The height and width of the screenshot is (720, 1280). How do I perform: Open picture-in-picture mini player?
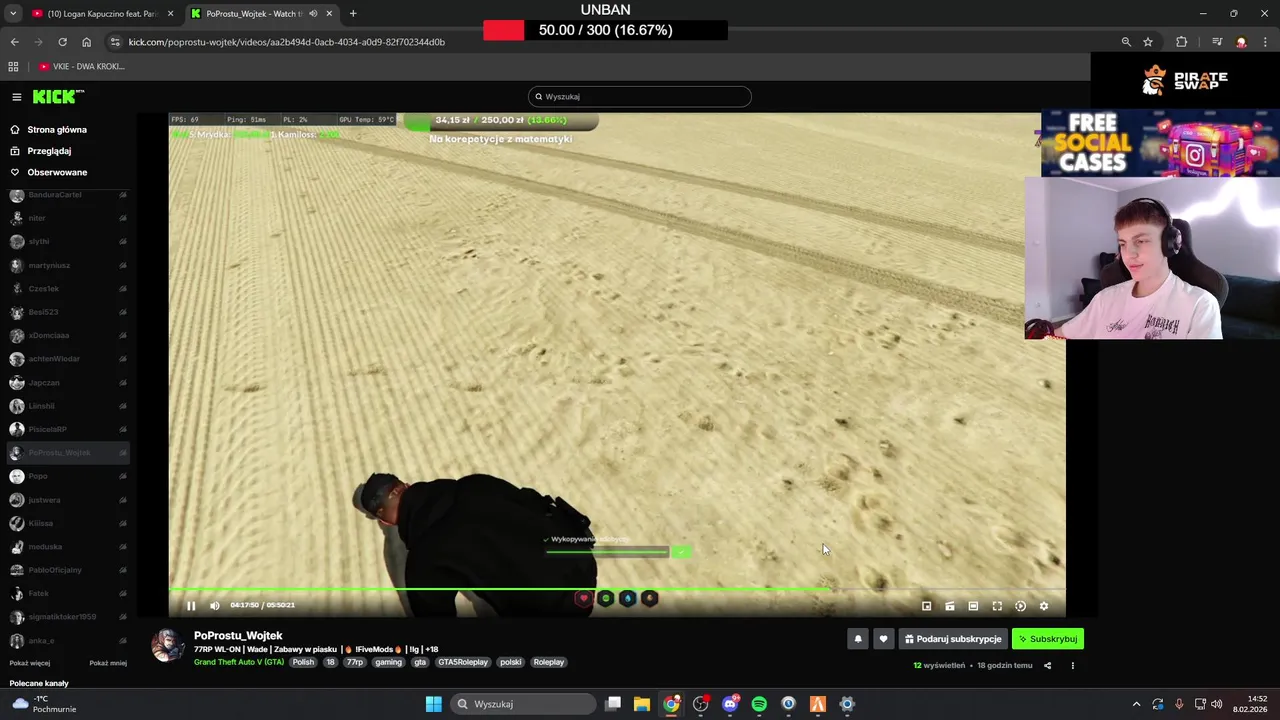pyautogui.click(x=926, y=606)
